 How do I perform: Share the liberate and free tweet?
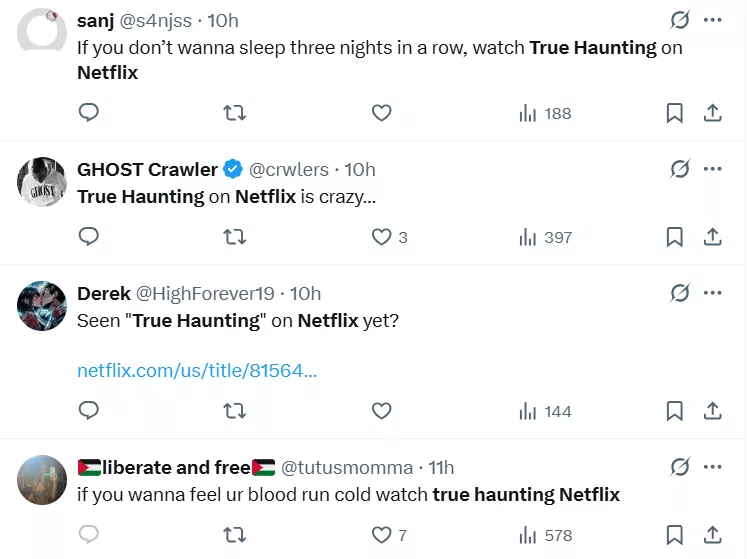pos(712,534)
